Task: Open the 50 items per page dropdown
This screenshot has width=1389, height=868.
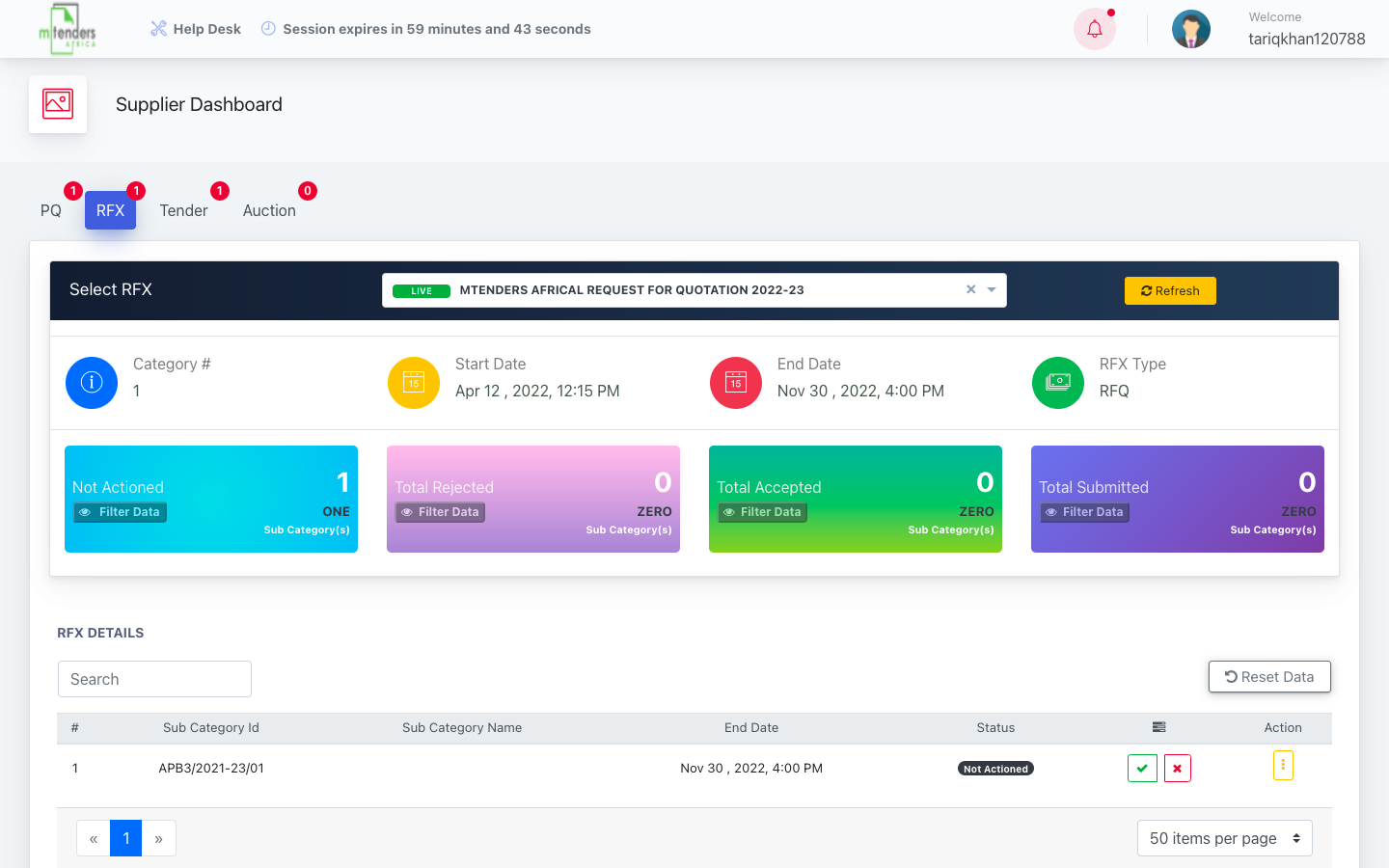Action: [x=1225, y=838]
